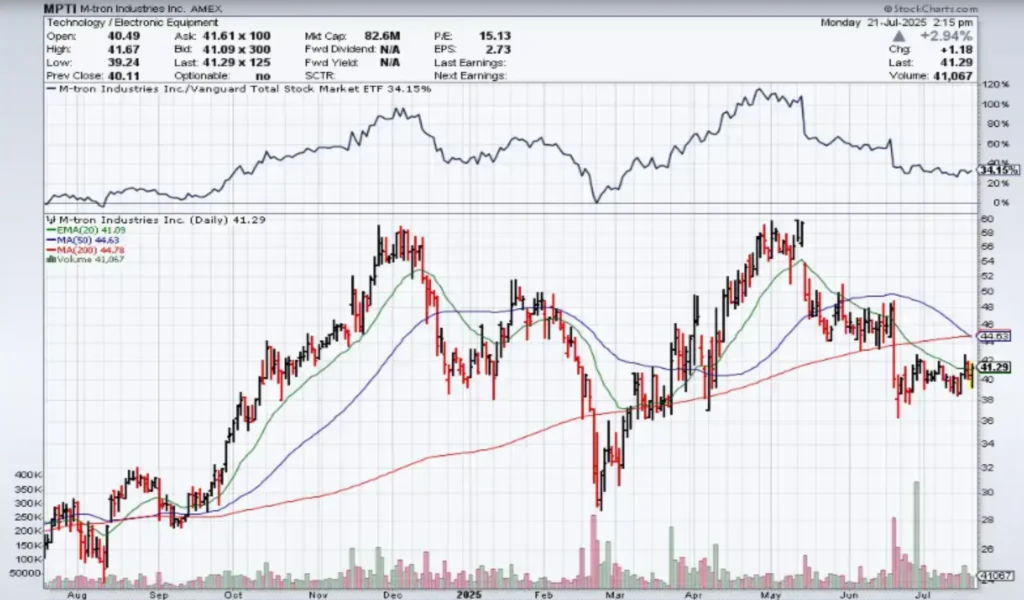1024x600 pixels.
Task: Click the Low value 39.24
Action: click(123, 63)
